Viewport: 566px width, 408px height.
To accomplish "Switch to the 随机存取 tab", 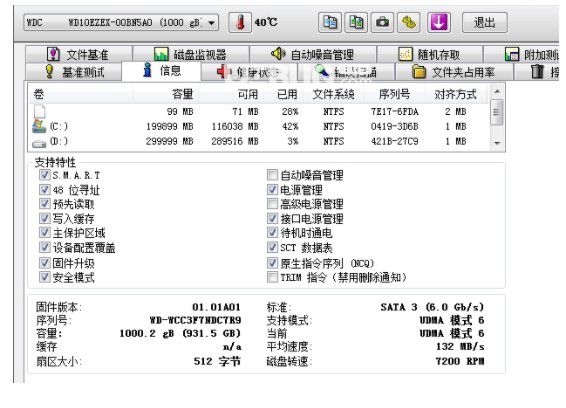I will [x=430, y=54].
